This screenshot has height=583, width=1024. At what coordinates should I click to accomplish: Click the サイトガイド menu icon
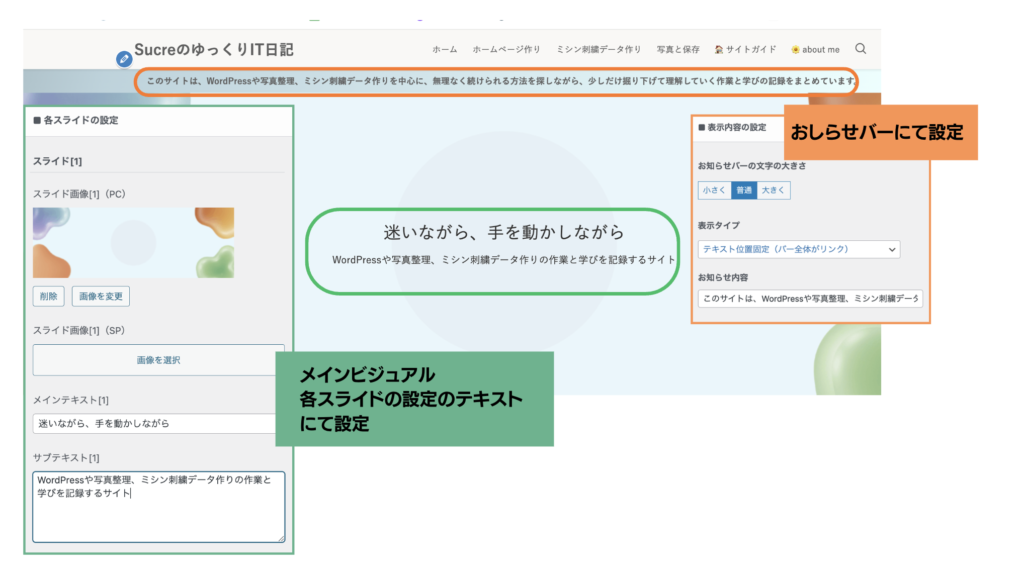pos(719,50)
